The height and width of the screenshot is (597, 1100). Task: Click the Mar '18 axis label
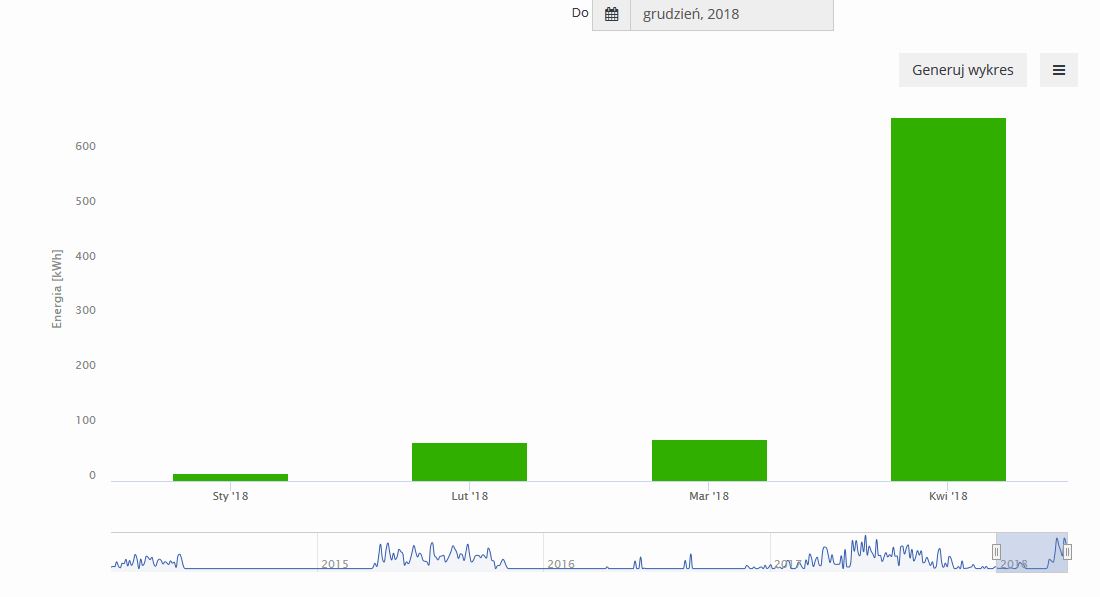click(709, 496)
